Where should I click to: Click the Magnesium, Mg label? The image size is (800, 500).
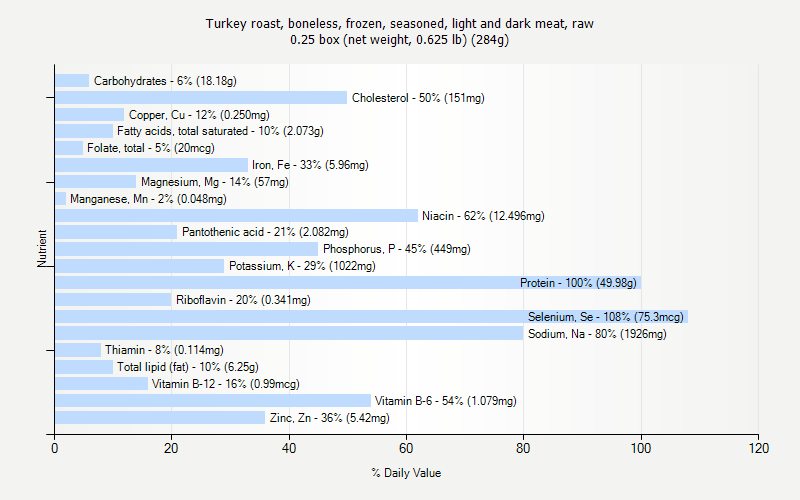click(214, 182)
